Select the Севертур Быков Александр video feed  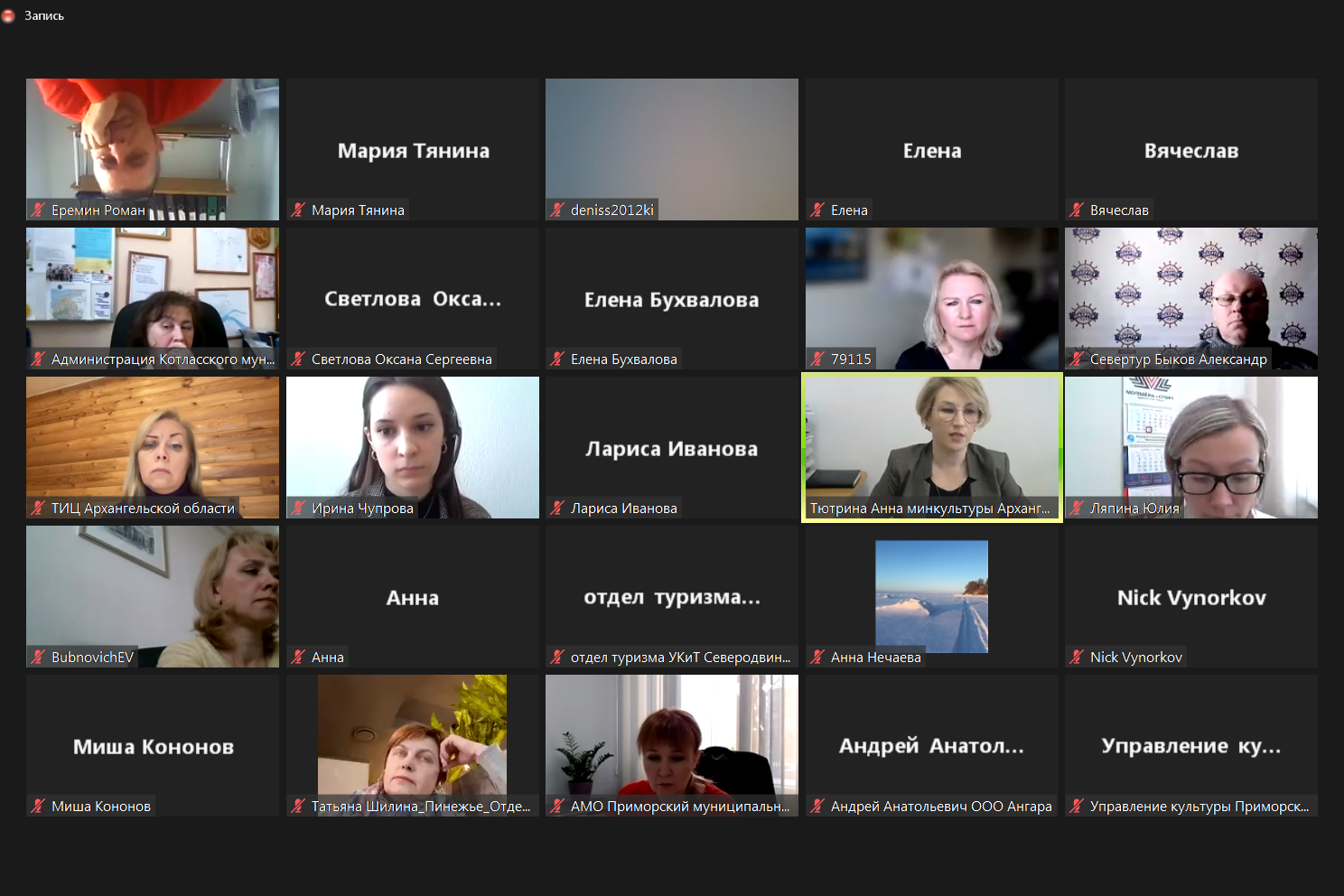(1191, 298)
